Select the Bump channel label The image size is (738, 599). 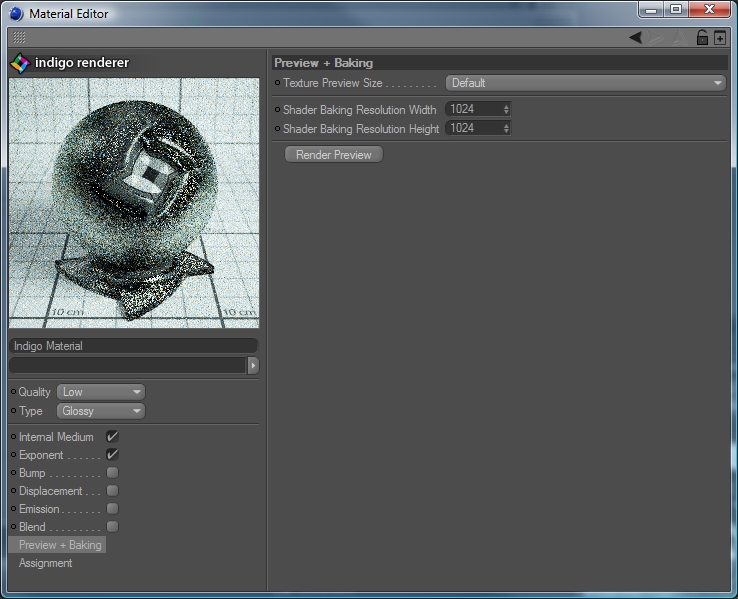[32, 473]
